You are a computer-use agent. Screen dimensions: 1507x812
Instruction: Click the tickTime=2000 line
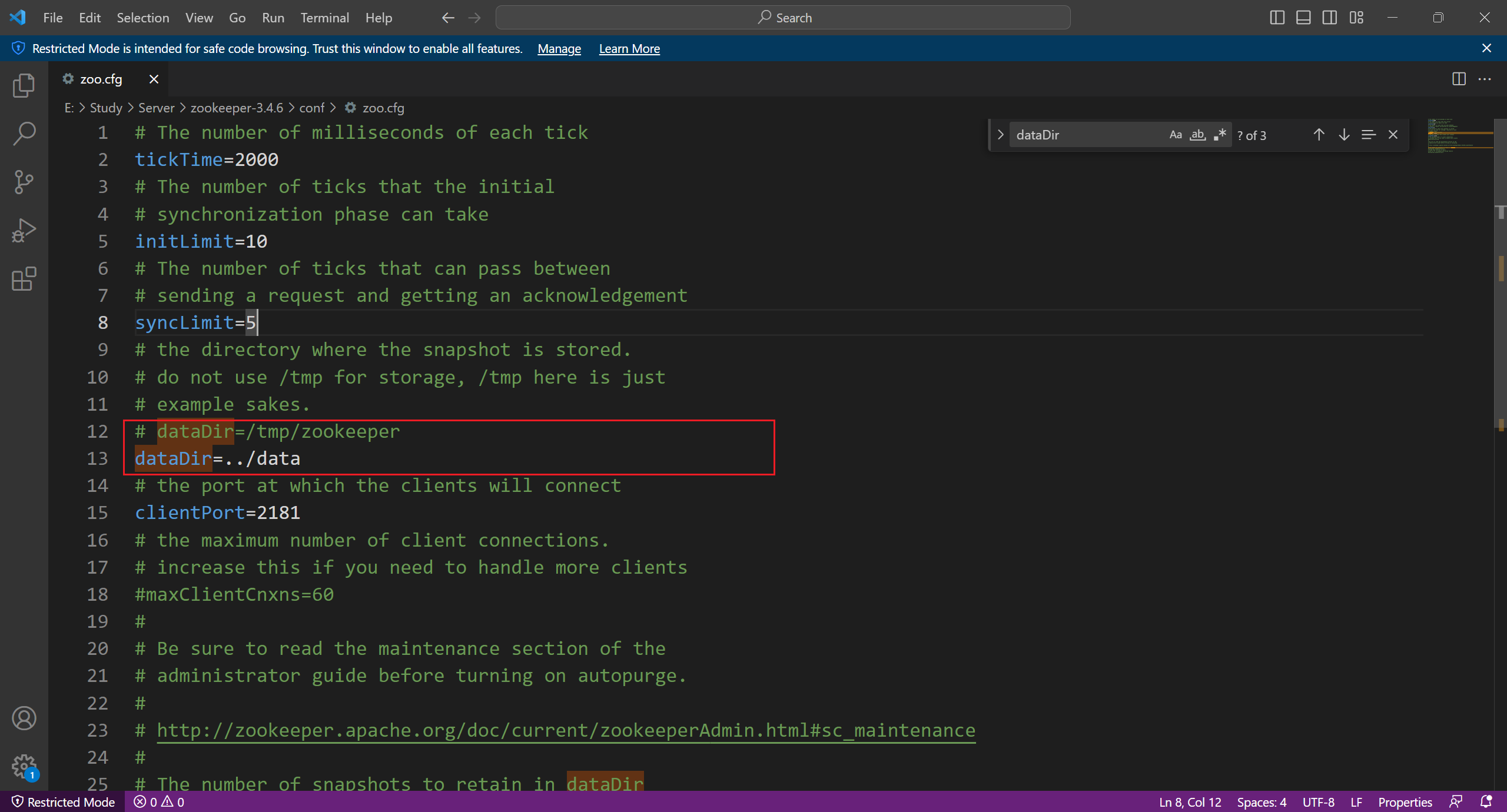coord(207,159)
